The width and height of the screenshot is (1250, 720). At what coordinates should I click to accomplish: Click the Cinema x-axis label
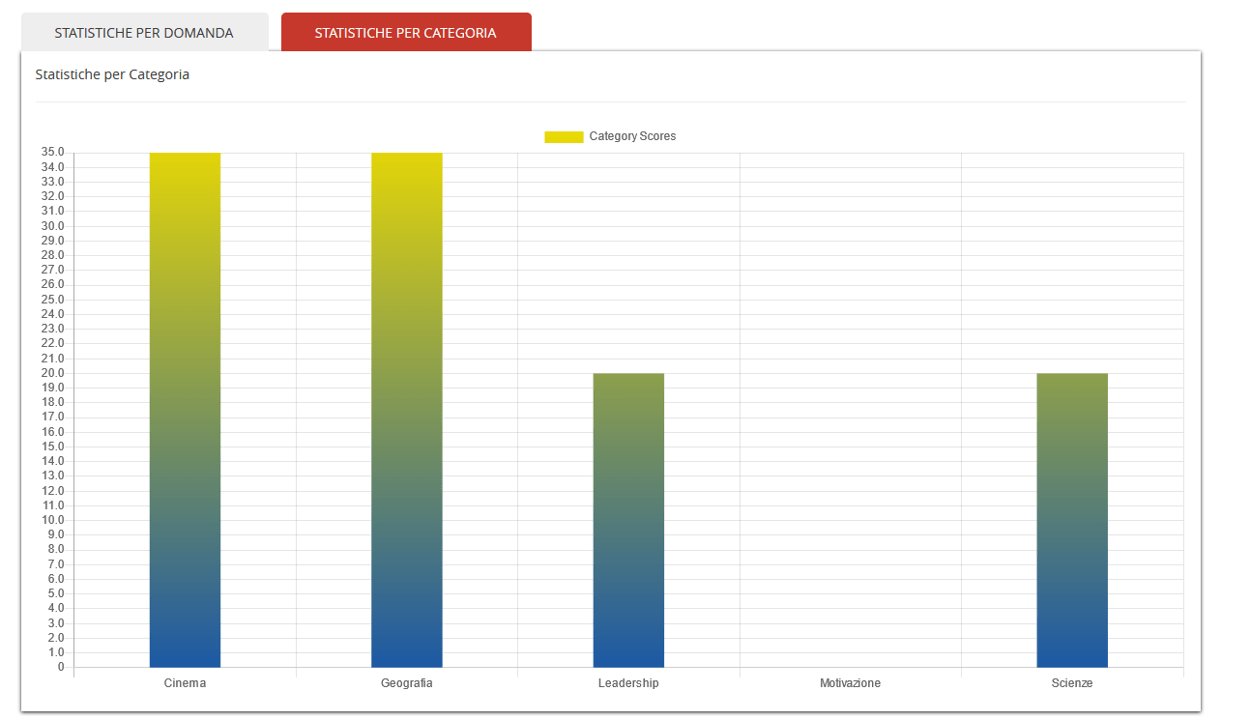(x=185, y=683)
